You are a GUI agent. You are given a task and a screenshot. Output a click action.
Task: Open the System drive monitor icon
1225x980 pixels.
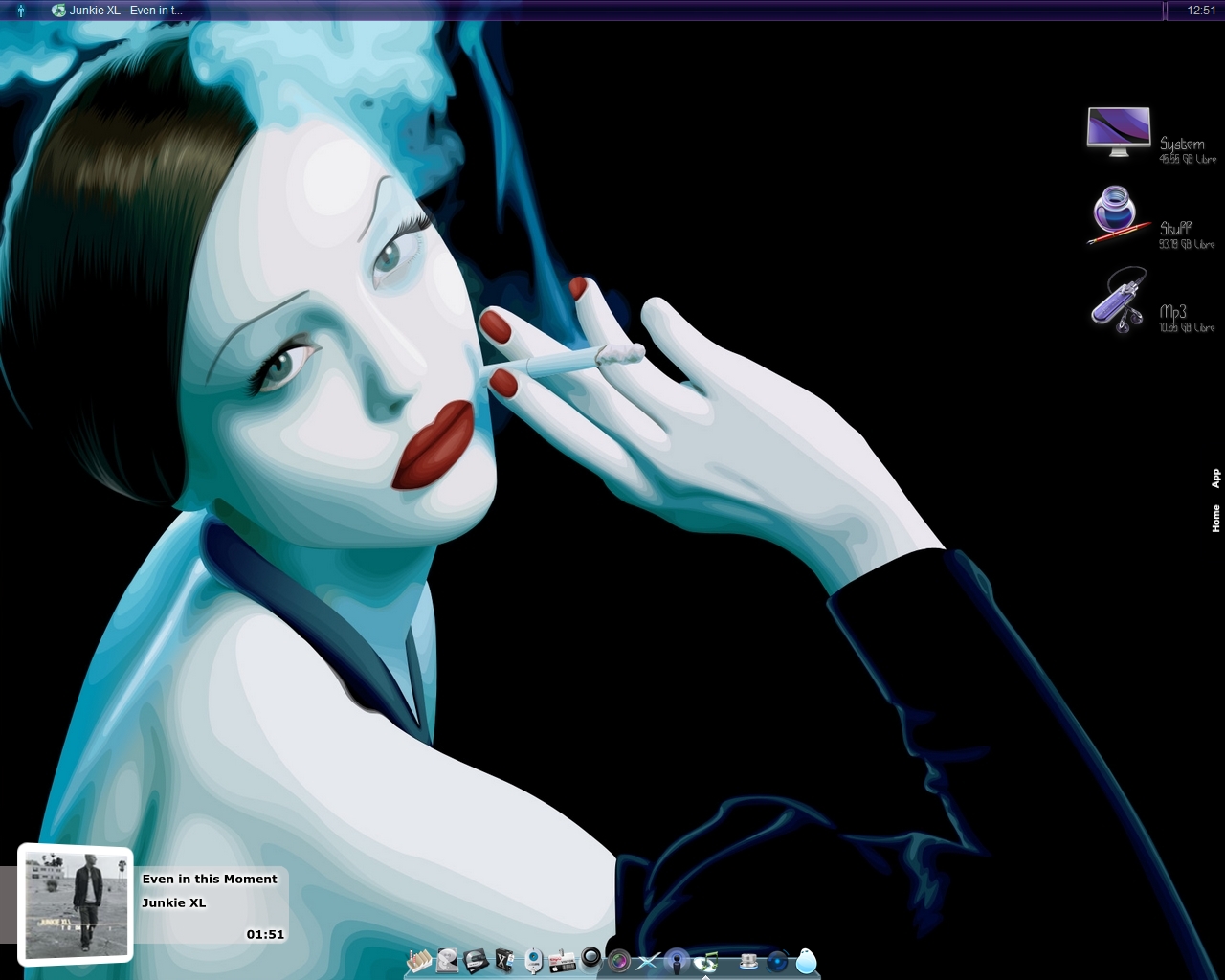point(1119,132)
